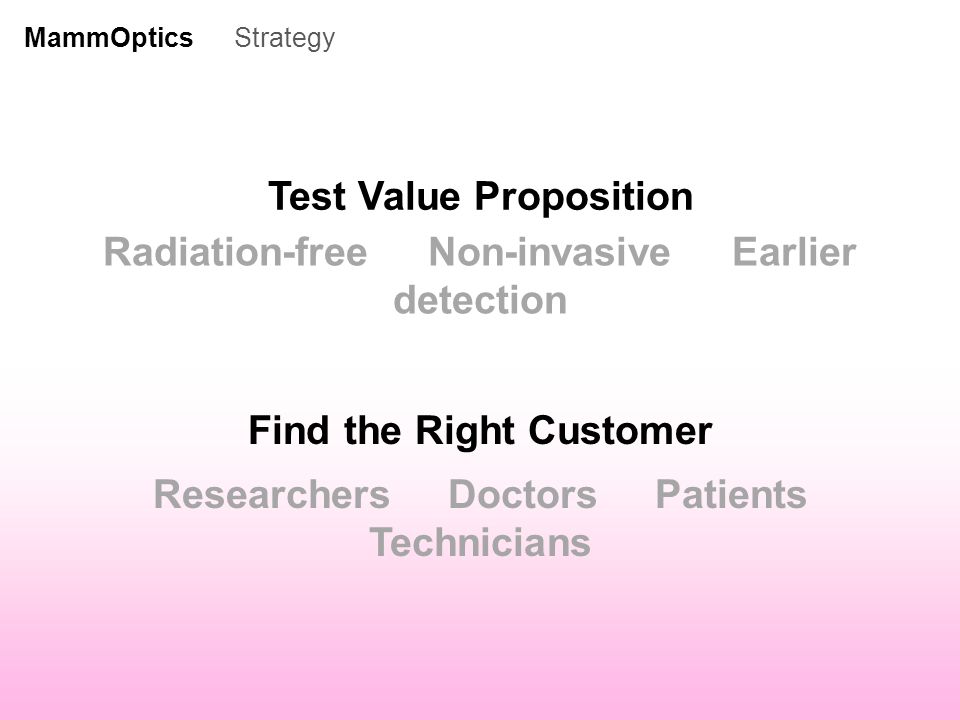Click the word Find in heading

point(289,430)
